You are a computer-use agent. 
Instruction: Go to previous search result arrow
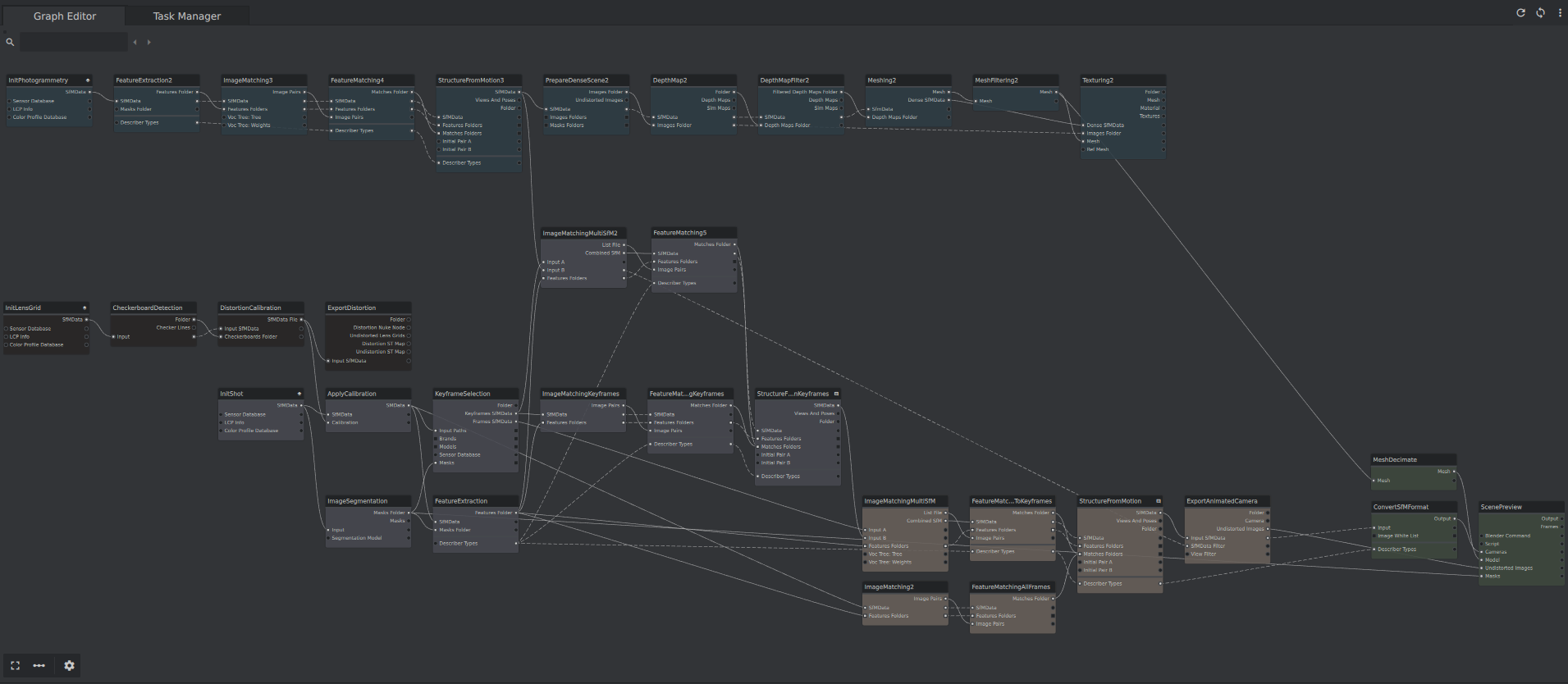click(x=135, y=42)
